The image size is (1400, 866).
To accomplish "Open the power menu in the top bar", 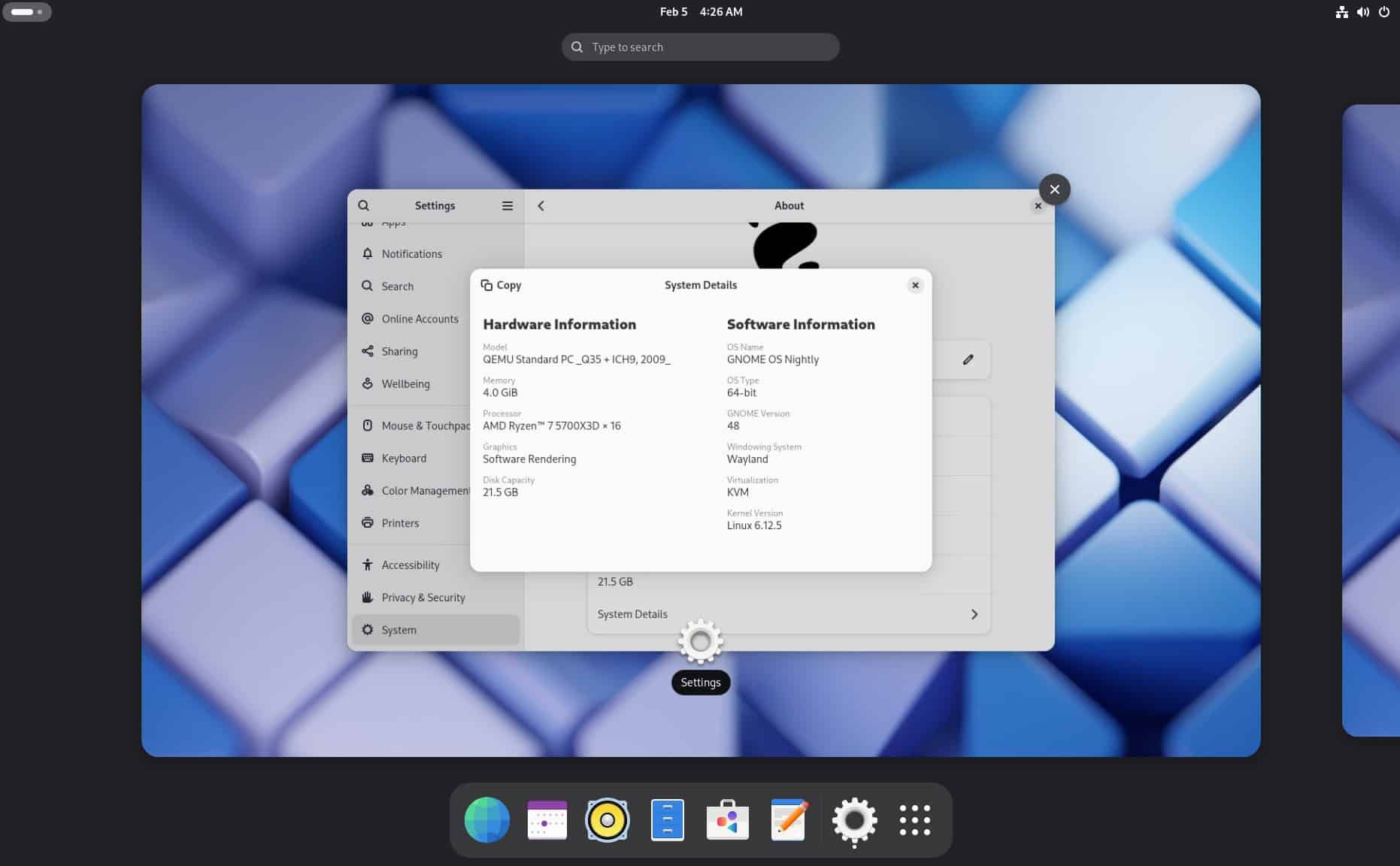I will click(x=1384, y=11).
